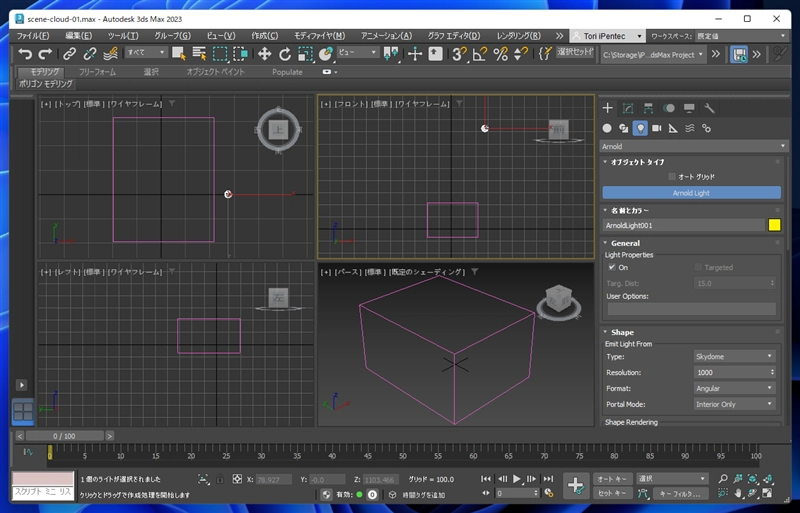Expand the Portal Mode Interior Only dropdown

[x=734, y=404]
